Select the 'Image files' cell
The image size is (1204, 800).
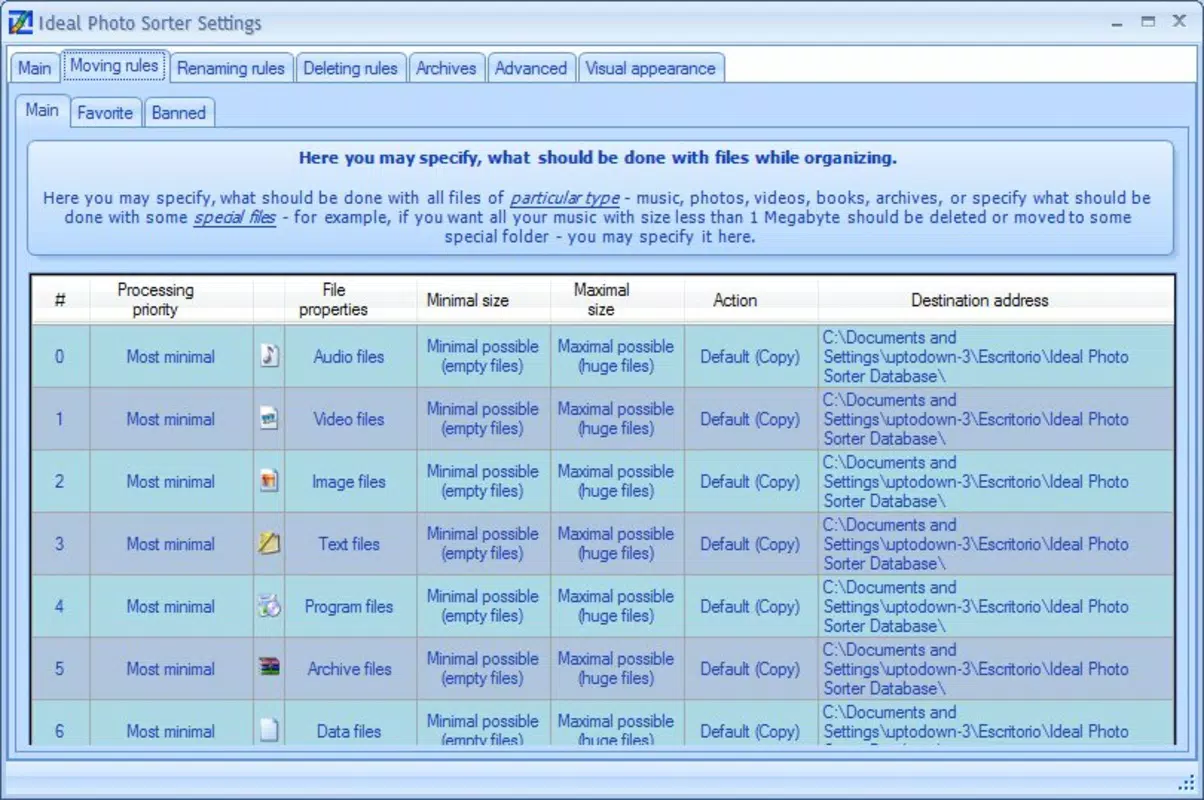pos(349,481)
